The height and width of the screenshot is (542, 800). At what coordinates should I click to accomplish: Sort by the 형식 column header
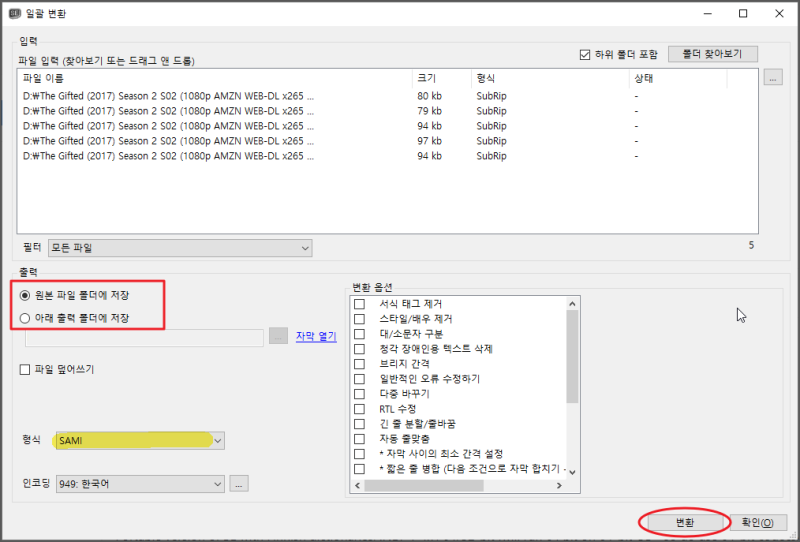click(550, 78)
